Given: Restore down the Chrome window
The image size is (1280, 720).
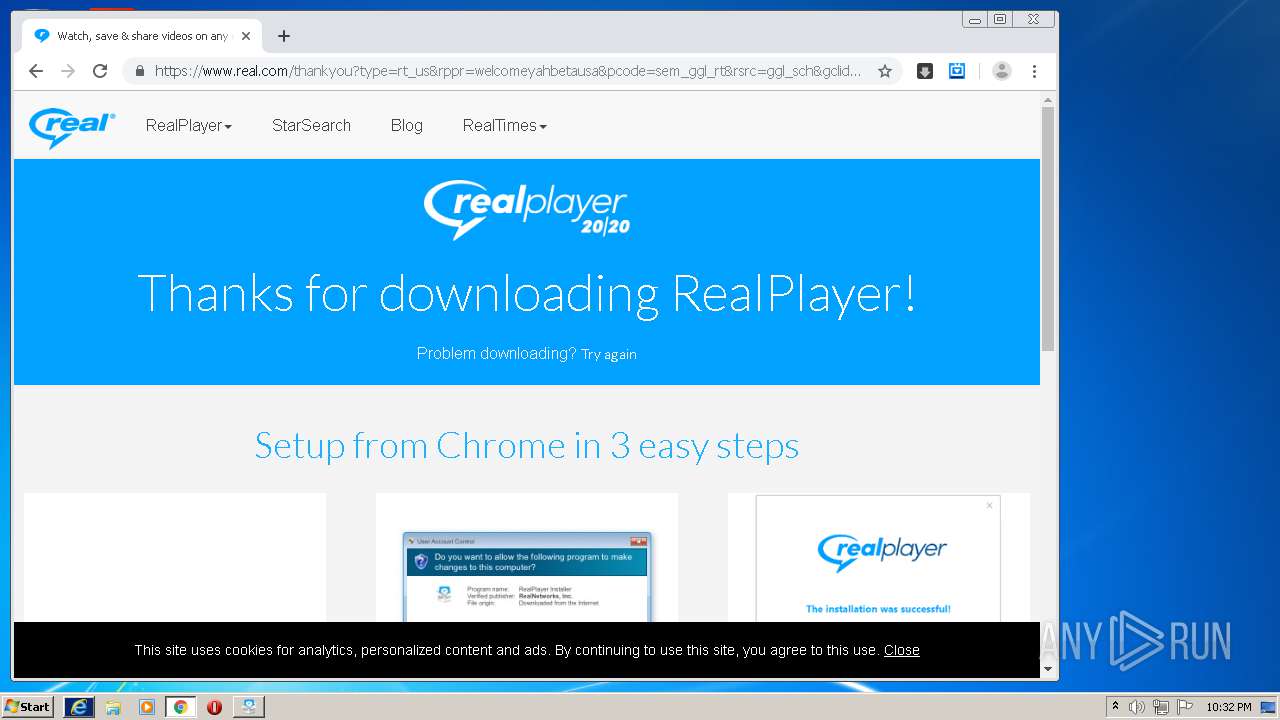Looking at the screenshot, I should pyautogui.click(x=1000, y=19).
